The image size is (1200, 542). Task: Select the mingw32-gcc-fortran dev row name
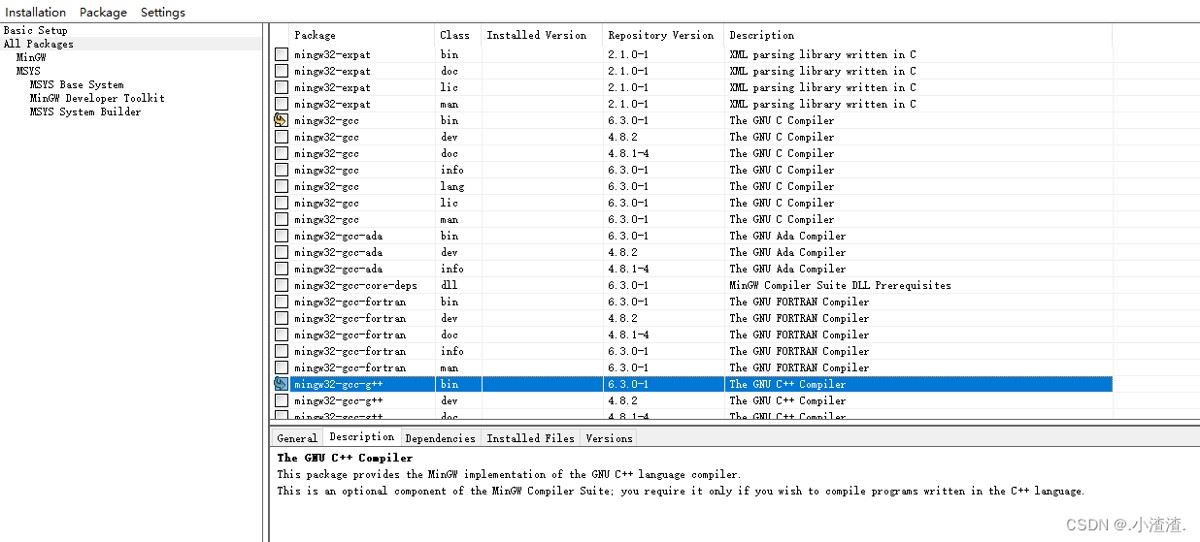tap(350, 318)
